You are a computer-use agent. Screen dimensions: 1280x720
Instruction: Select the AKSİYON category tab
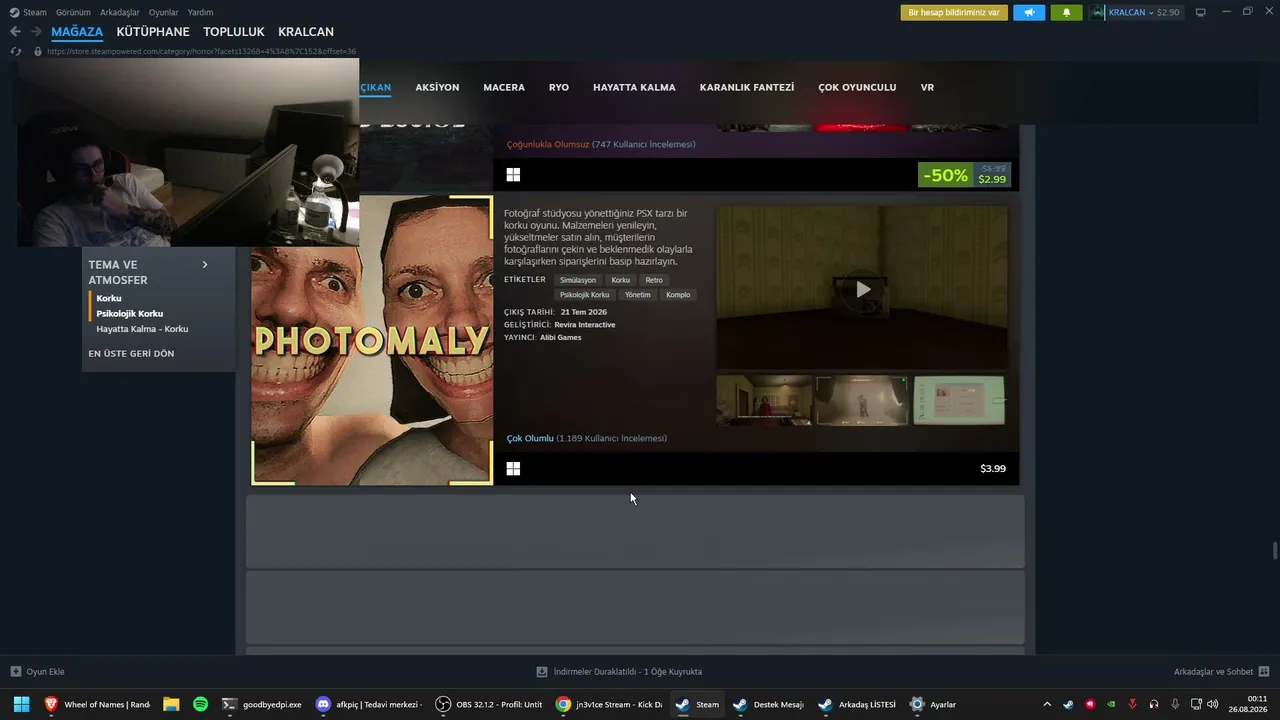[437, 87]
